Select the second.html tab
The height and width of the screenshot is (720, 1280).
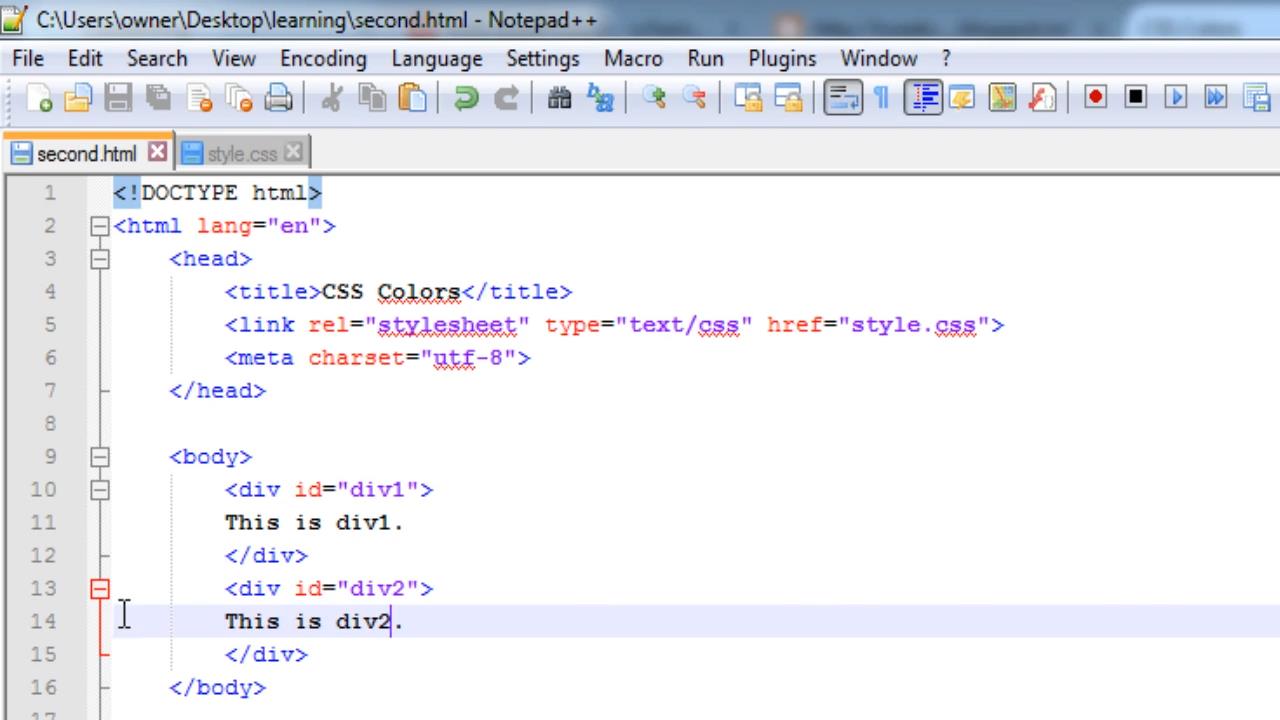(x=86, y=154)
